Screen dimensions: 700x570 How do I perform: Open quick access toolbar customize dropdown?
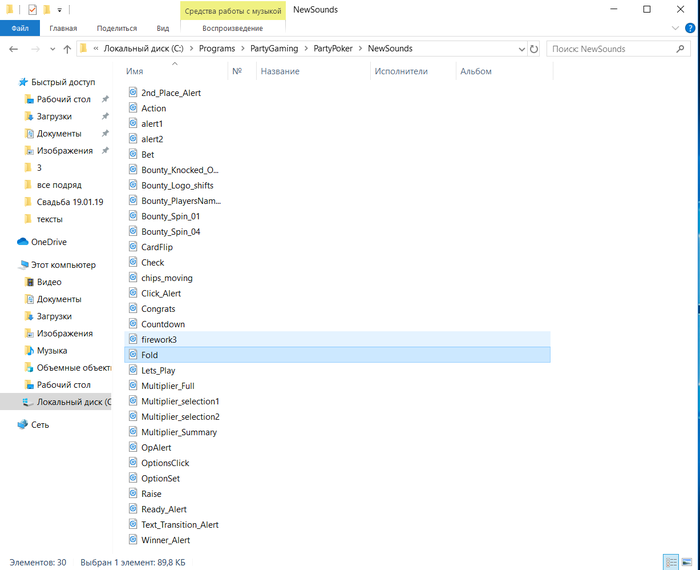coord(59,10)
